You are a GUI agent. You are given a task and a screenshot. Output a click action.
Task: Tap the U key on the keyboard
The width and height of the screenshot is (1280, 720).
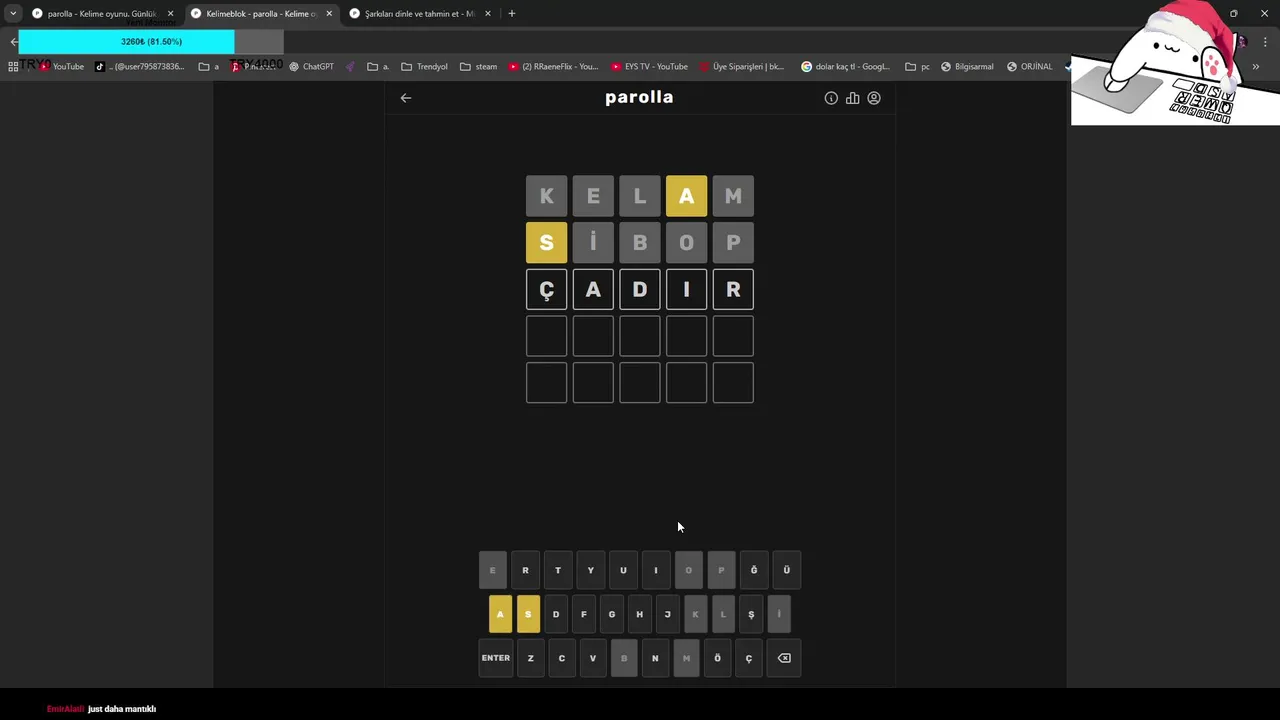point(623,570)
